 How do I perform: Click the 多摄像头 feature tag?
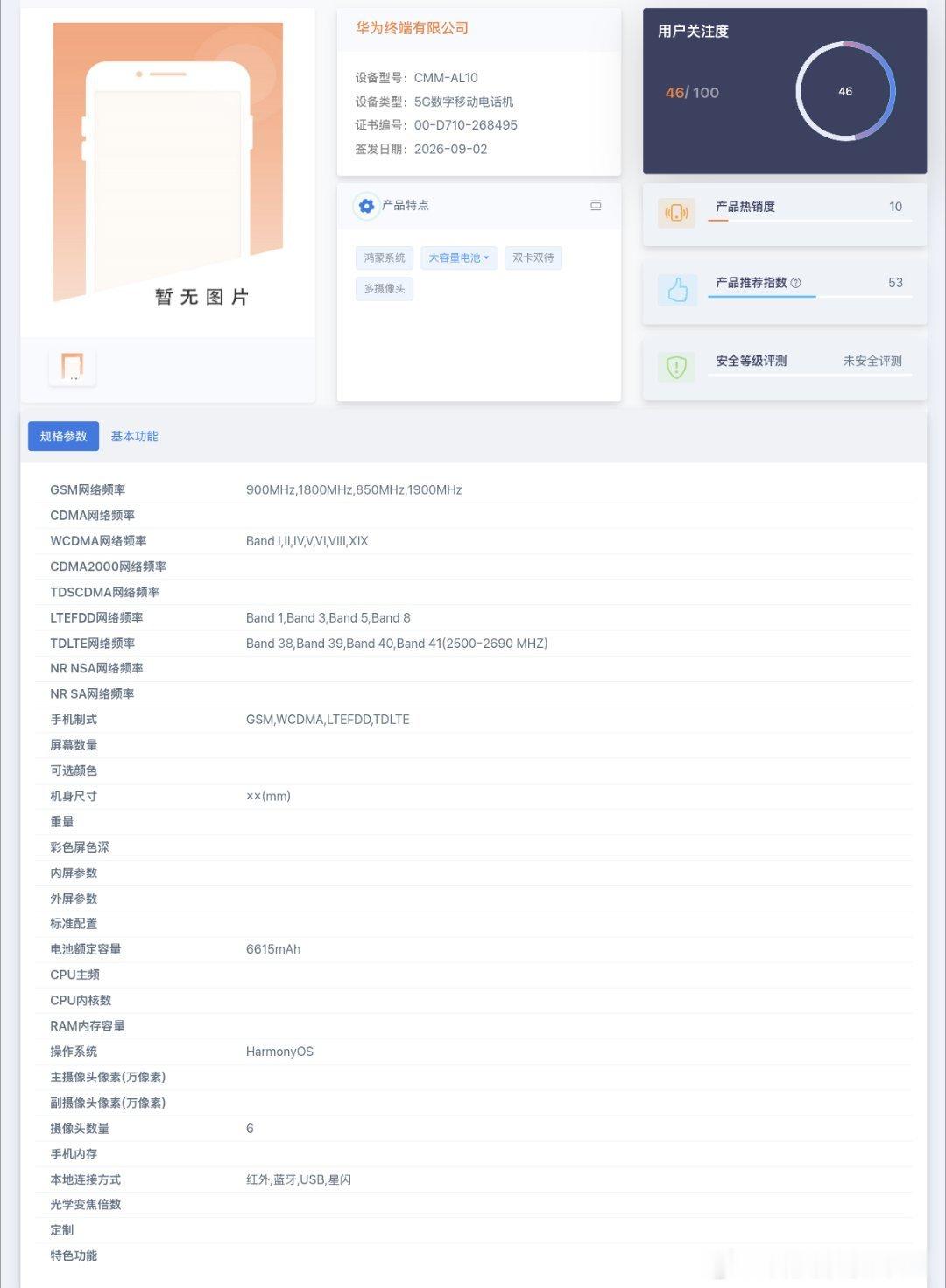pyautogui.click(x=385, y=288)
